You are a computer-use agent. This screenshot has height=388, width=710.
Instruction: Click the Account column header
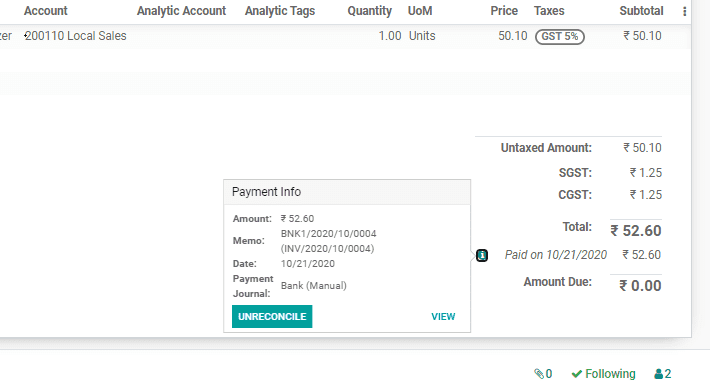[45, 11]
